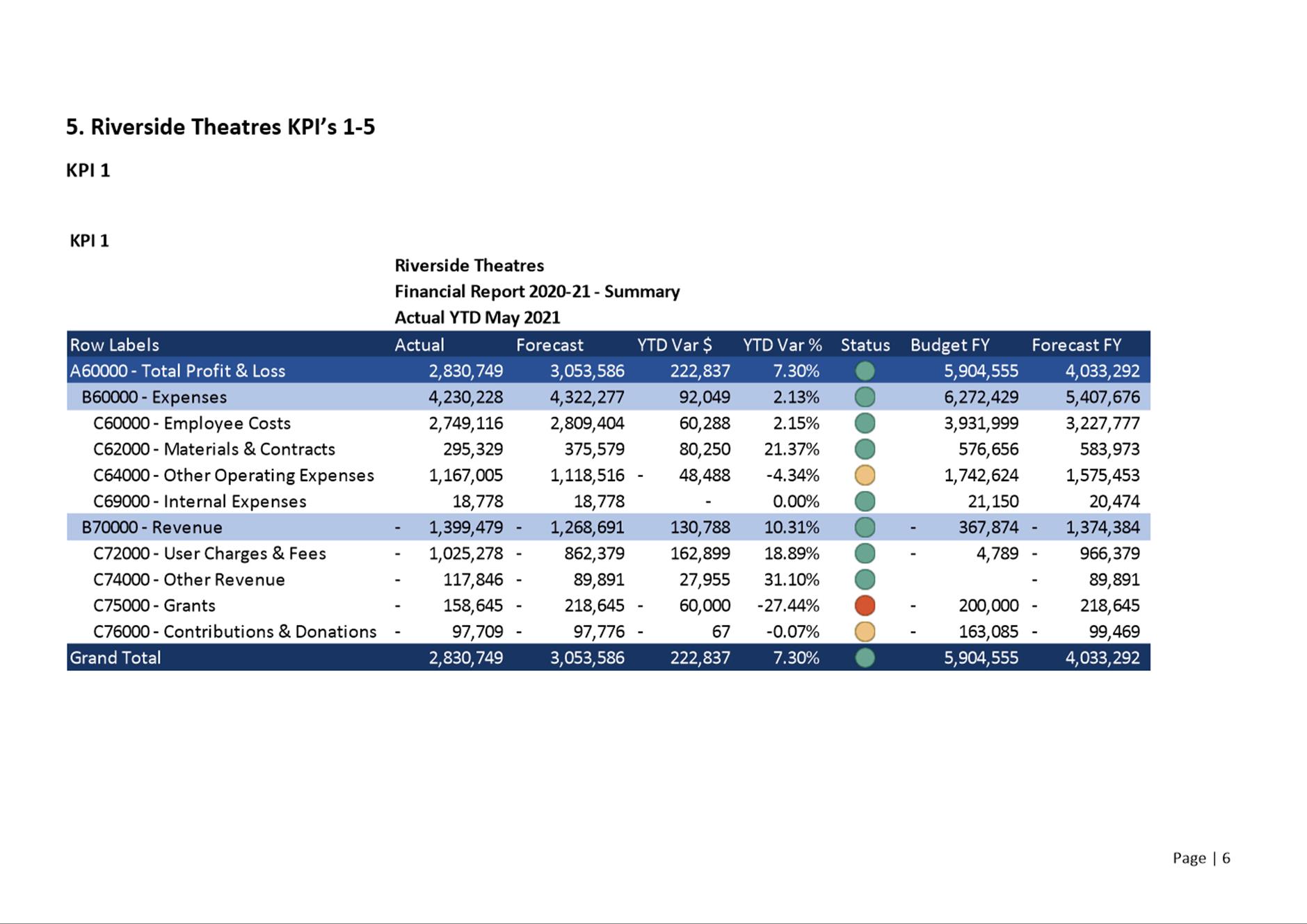Select the 'B60000 - Expenses' row label
This screenshot has height=924, width=1307.
[154, 397]
